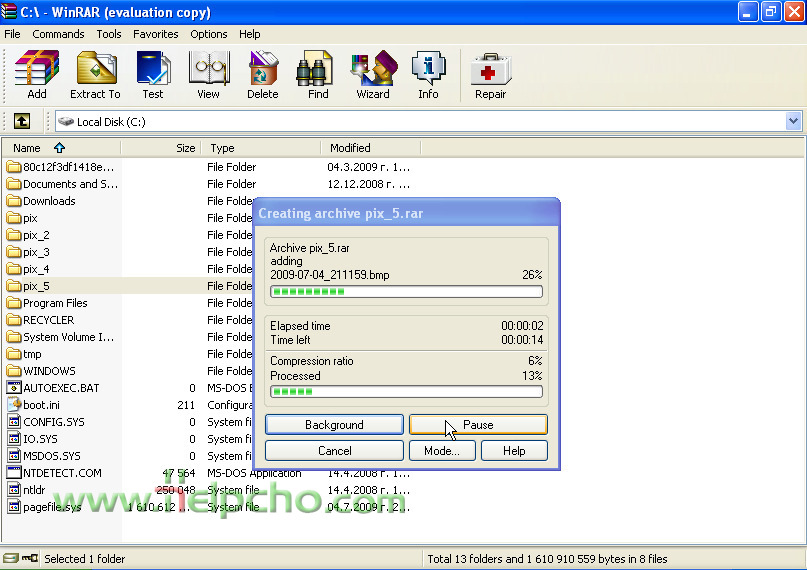Click the ntldr file icon

click(x=14, y=490)
